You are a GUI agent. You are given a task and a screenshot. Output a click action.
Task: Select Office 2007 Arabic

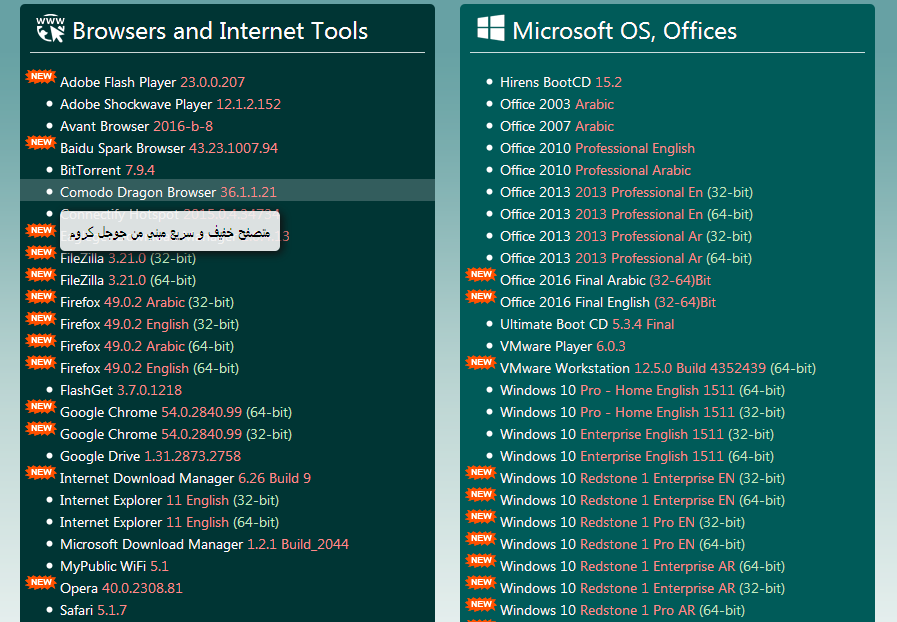(557, 126)
